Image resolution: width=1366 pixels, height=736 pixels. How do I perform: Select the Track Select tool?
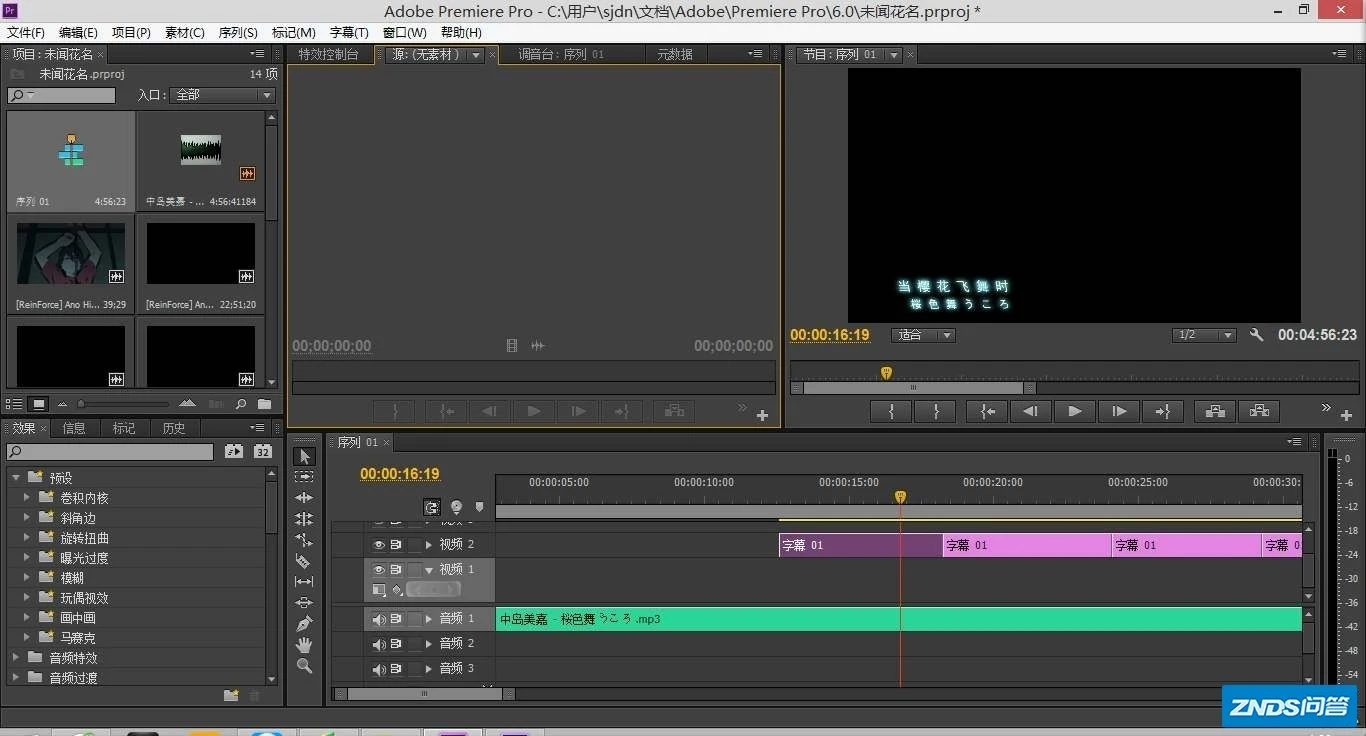click(305, 477)
